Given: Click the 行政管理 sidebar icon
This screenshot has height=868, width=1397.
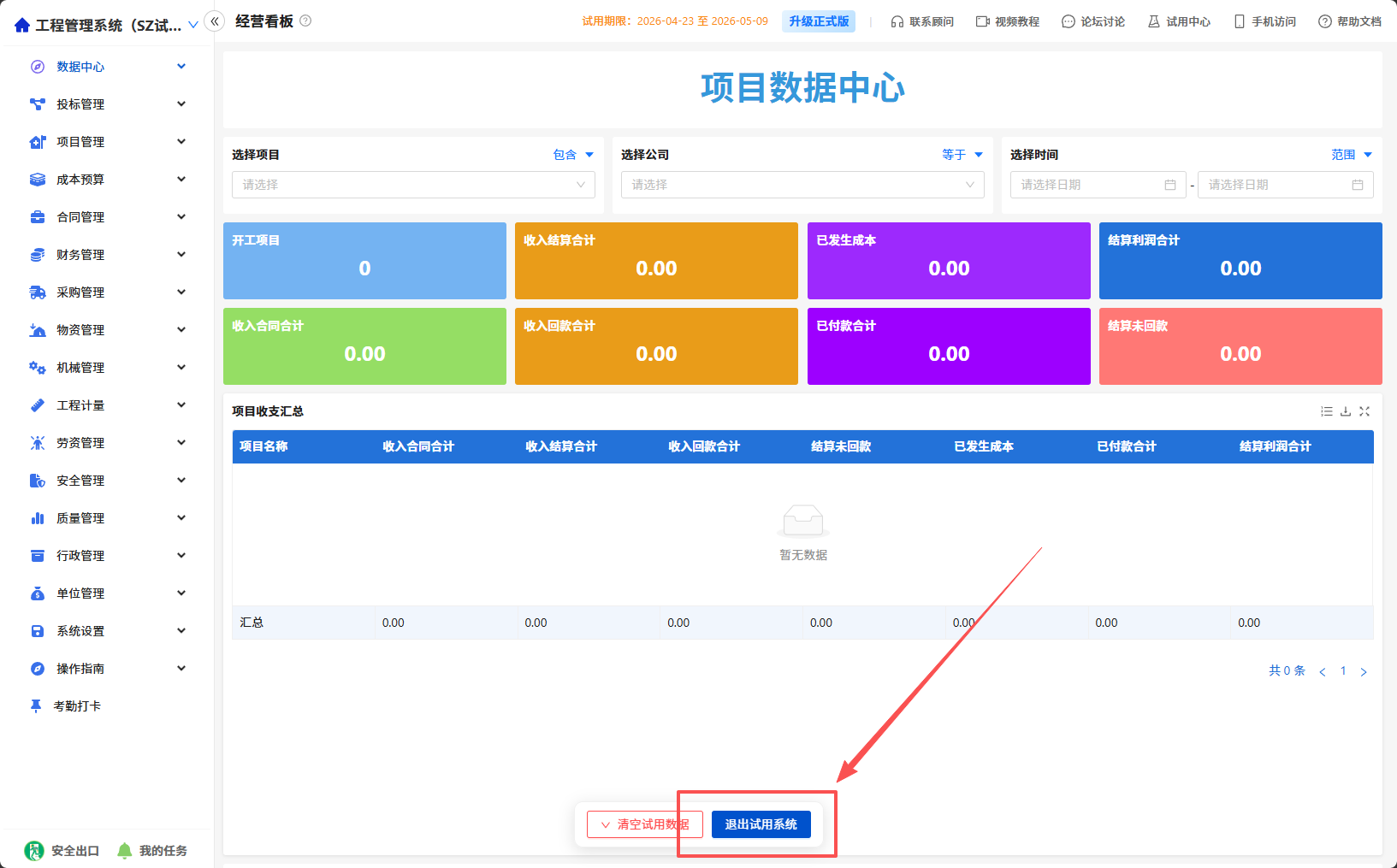Looking at the screenshot, I should click(x=38, y=556).
